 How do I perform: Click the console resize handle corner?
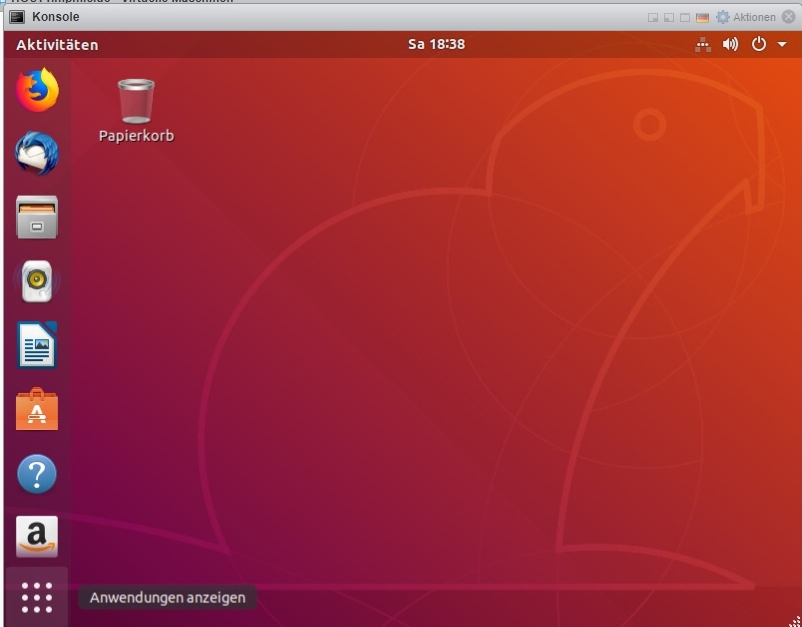pos(795,621)
